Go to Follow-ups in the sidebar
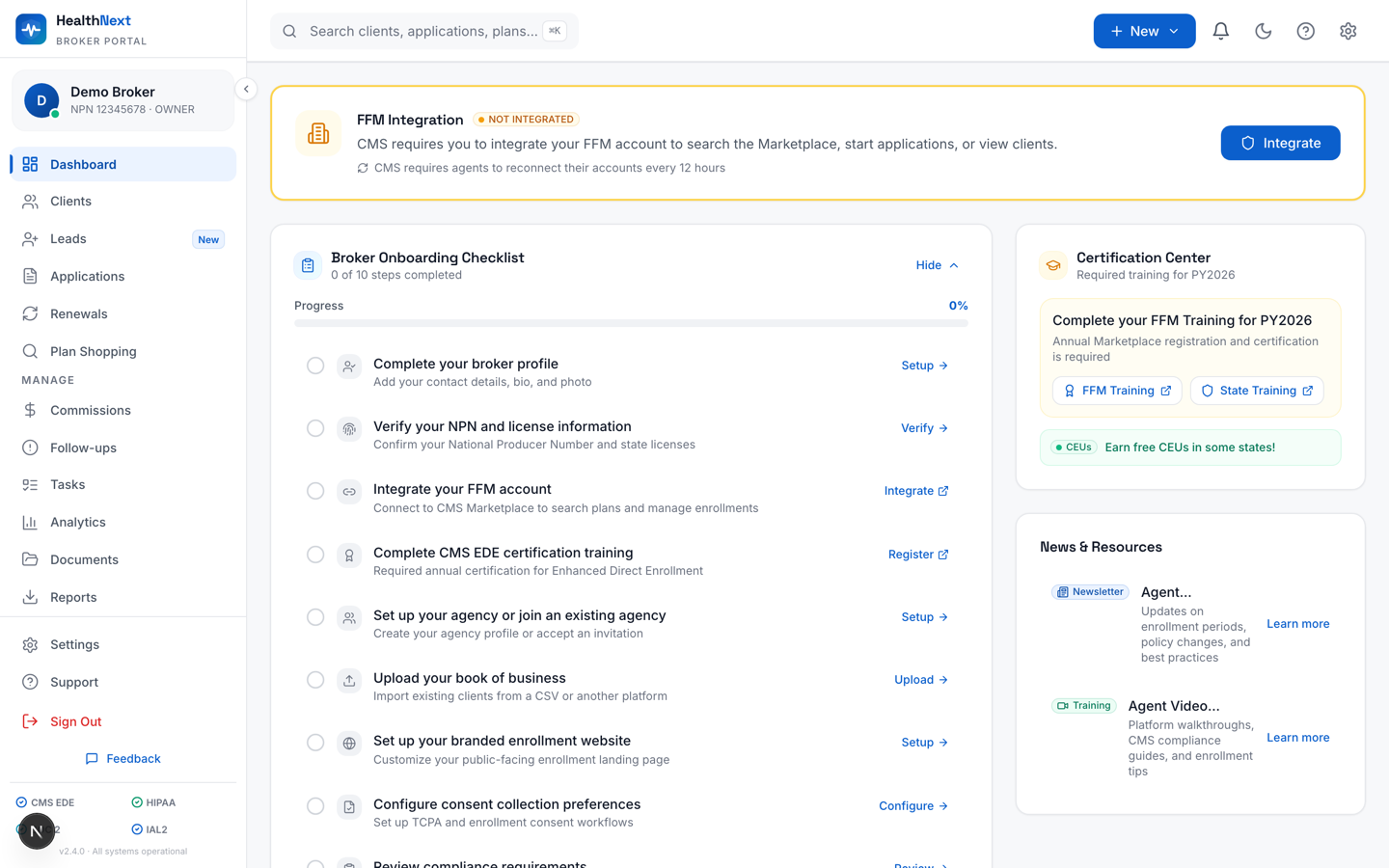The height and width of the screenshot is (868, 1389). tap(123, 448)
